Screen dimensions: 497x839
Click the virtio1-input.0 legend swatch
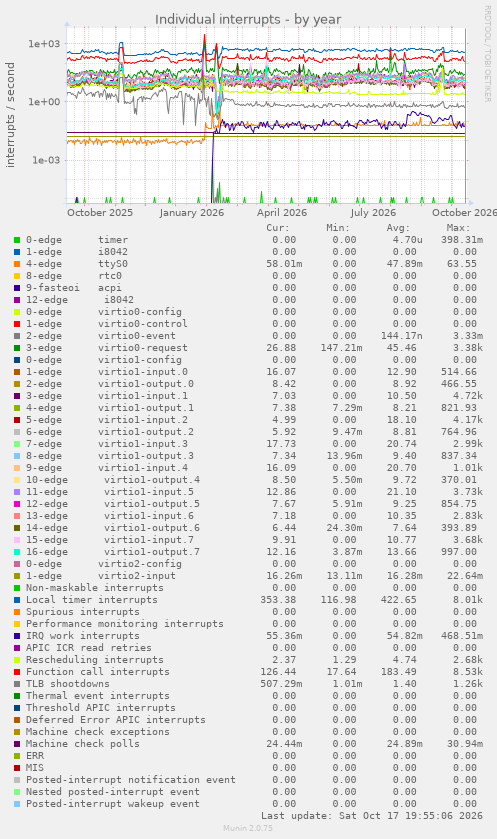point(17,372)
